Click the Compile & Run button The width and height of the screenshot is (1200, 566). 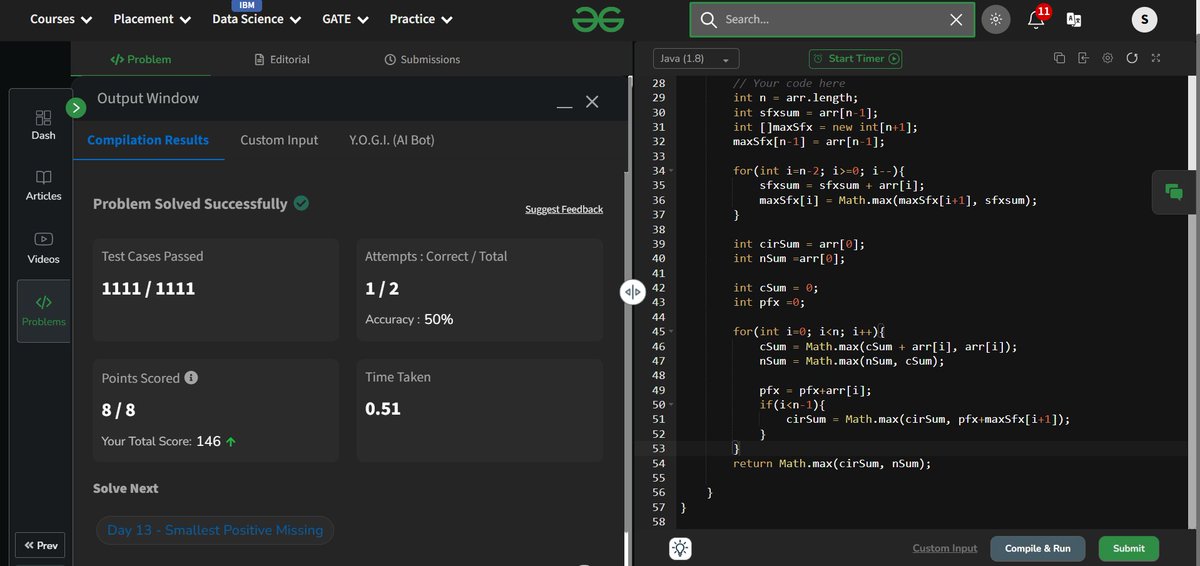pos(1038,548)
